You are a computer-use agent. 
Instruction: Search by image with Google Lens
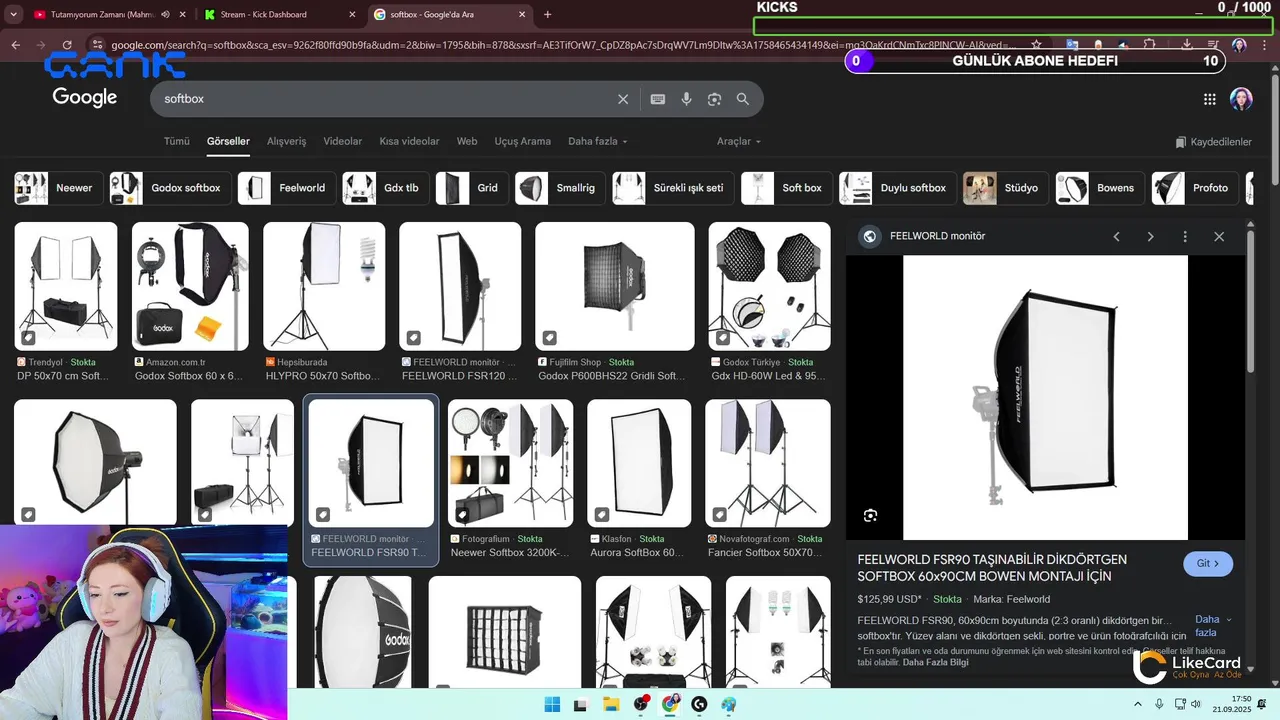(x=714, y=99)
